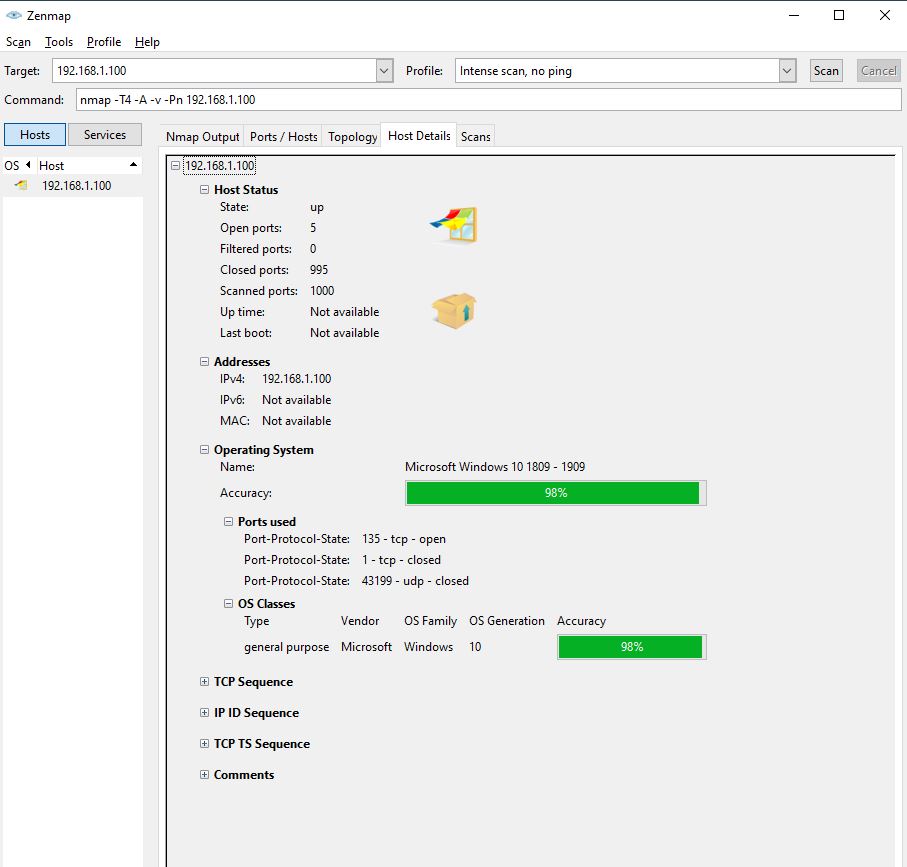The image size is (907, 867).
Task: Minimize the Zenmap window
Action: point(794,16)
